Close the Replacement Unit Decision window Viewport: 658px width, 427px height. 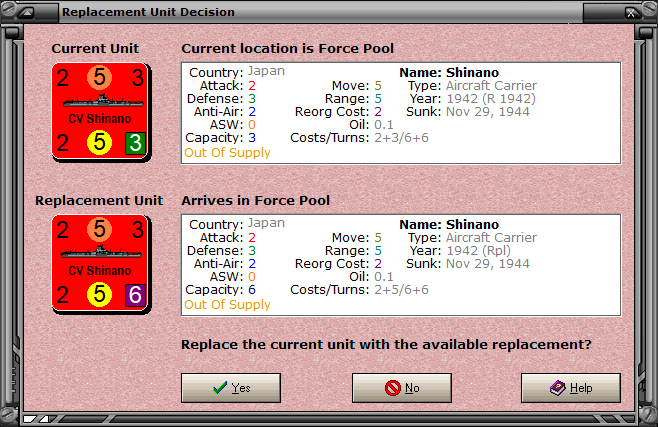(x=631, y=13)
